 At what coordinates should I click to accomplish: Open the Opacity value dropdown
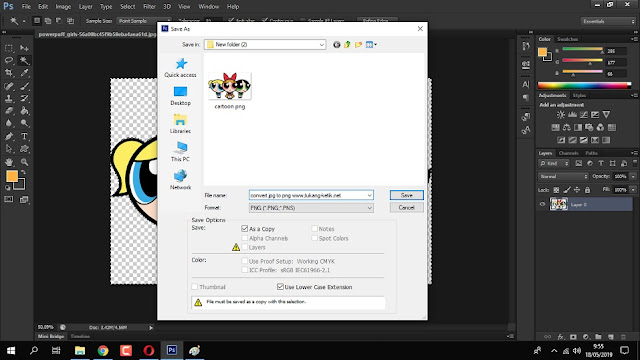point(633,176)
